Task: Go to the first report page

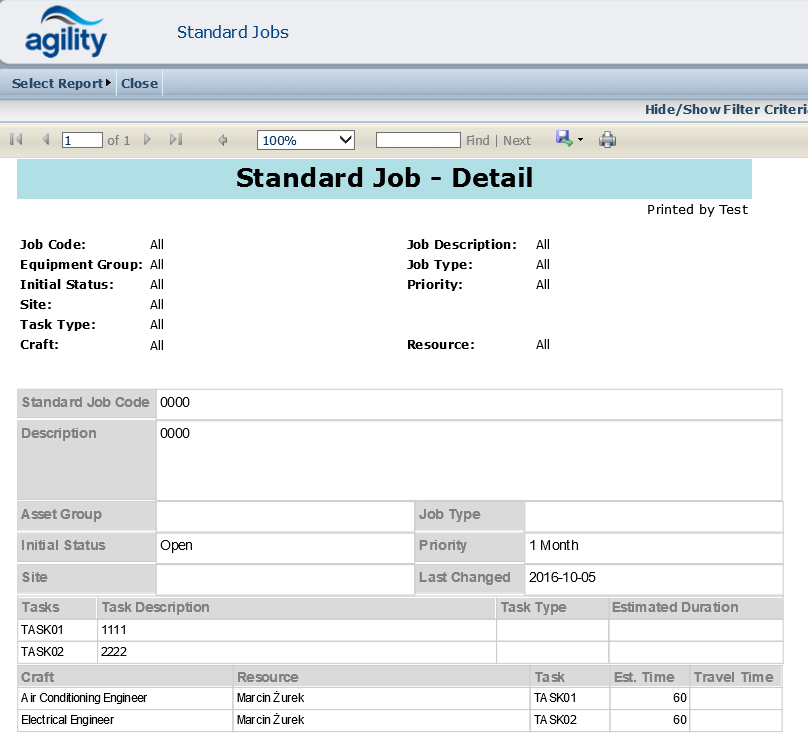Action: [x=16, y=140]
